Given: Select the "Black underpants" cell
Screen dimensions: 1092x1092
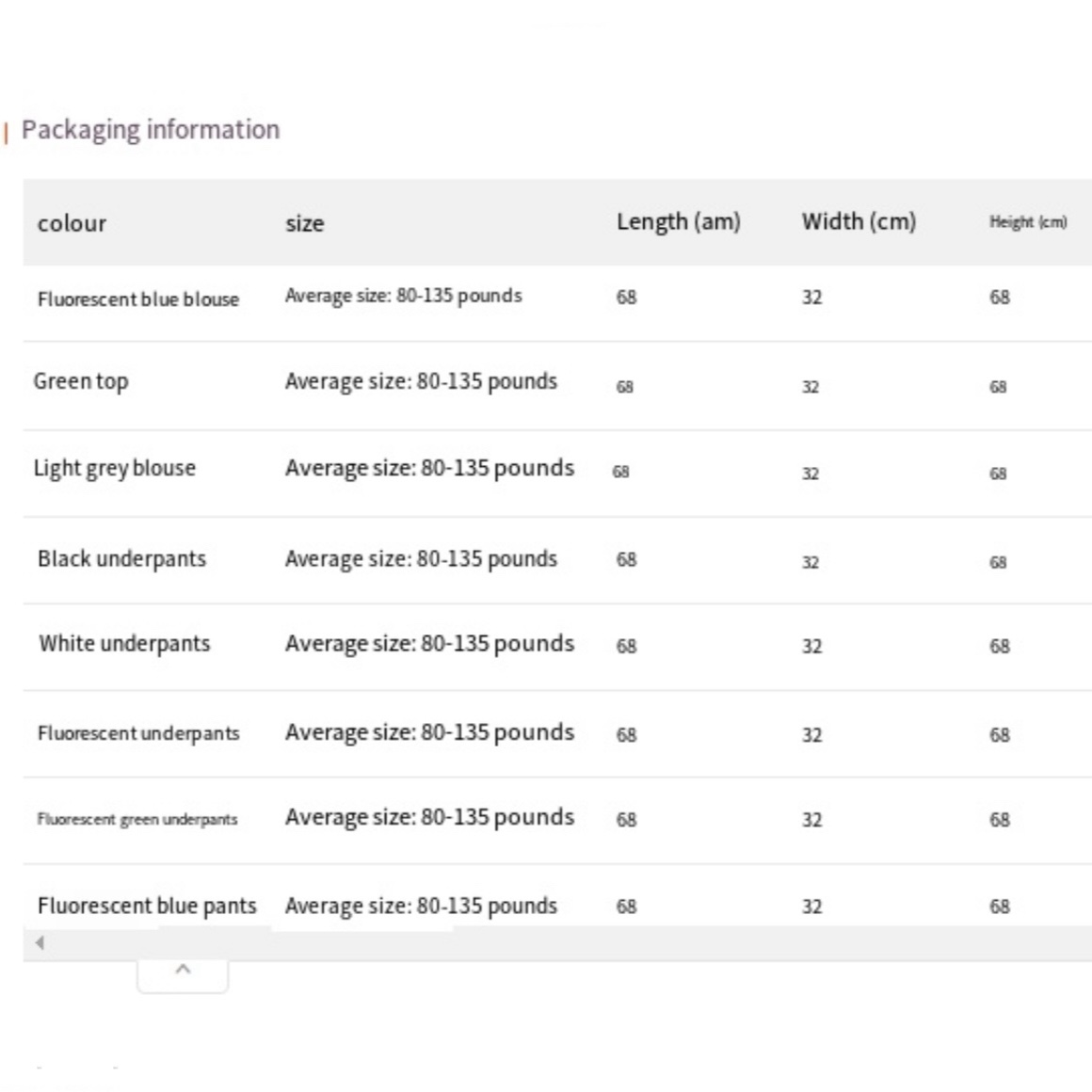Looking at the screenshot, I should 121,558.
